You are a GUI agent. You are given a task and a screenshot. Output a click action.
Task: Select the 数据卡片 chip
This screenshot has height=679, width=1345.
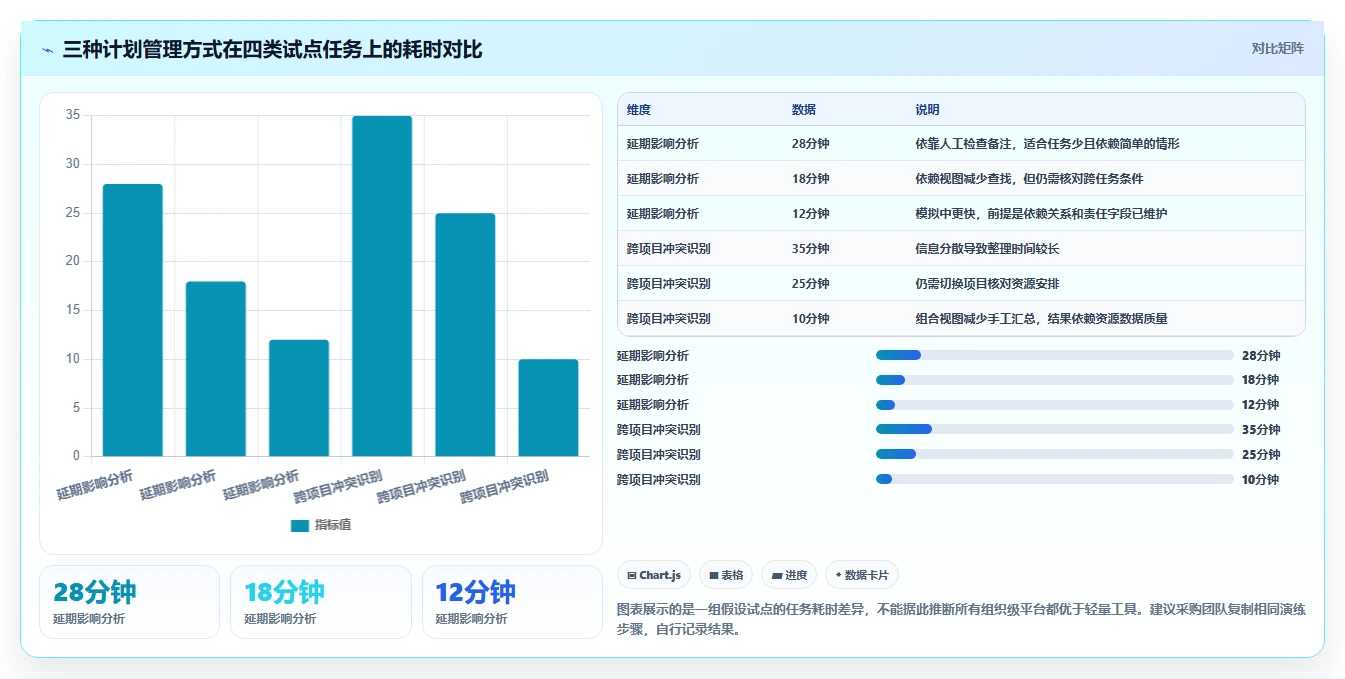(x=862, y=575)
